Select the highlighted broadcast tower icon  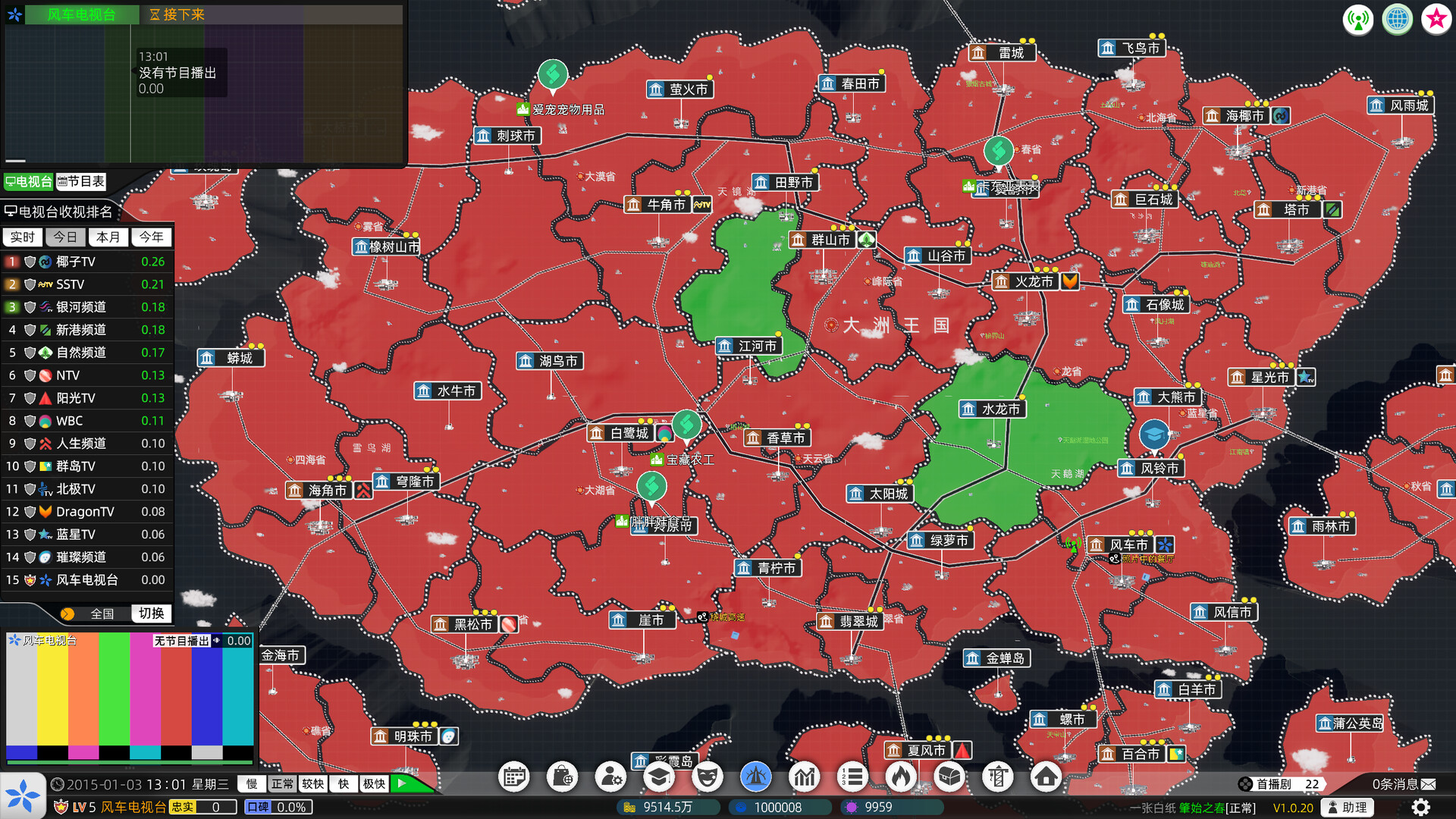pyautogui.click(x=756, y=777)
